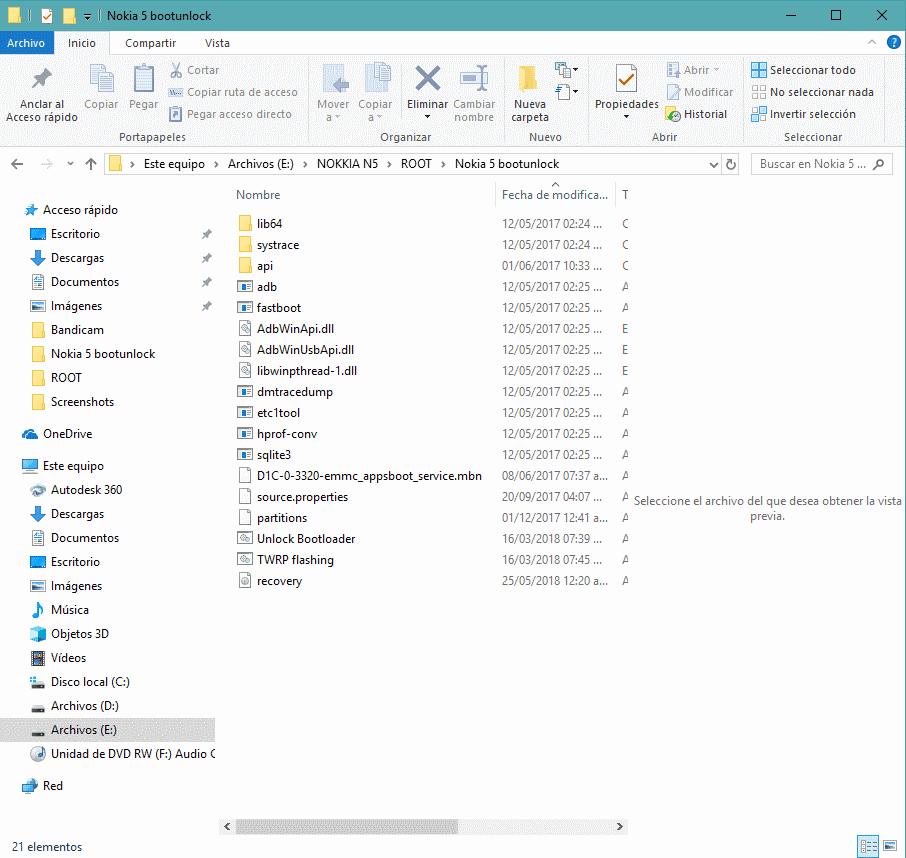The width and height of the screenshot is (906, 858).
Task: Open the Nuevo elemento dropdown icon
Action: coord(567,70)
